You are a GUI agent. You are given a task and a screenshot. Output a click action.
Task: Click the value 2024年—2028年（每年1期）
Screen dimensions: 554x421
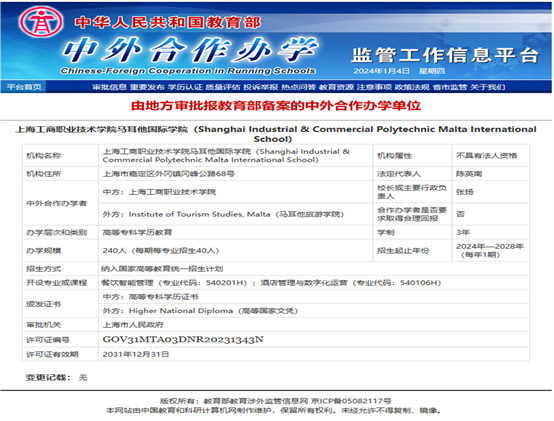click(490, 251)
